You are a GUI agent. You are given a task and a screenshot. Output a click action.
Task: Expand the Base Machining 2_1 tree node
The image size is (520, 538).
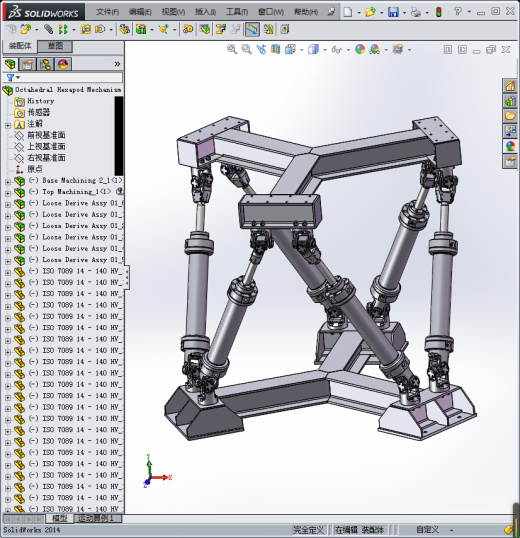(8, 182)
